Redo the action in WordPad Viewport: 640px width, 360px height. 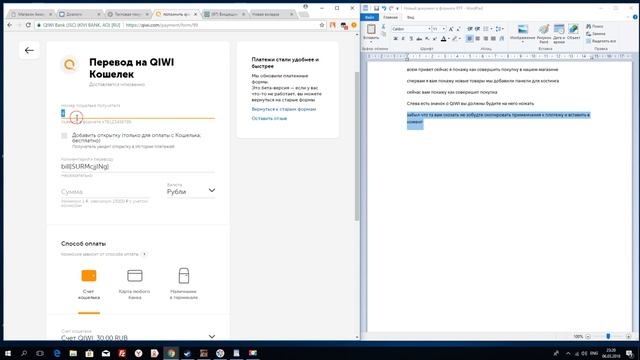(x=391, y=8)
